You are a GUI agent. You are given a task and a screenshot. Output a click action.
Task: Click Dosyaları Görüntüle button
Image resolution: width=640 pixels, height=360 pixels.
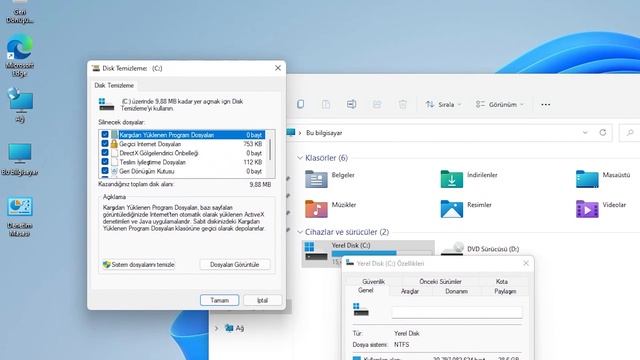pyautogui.click(x=235, y=264)
